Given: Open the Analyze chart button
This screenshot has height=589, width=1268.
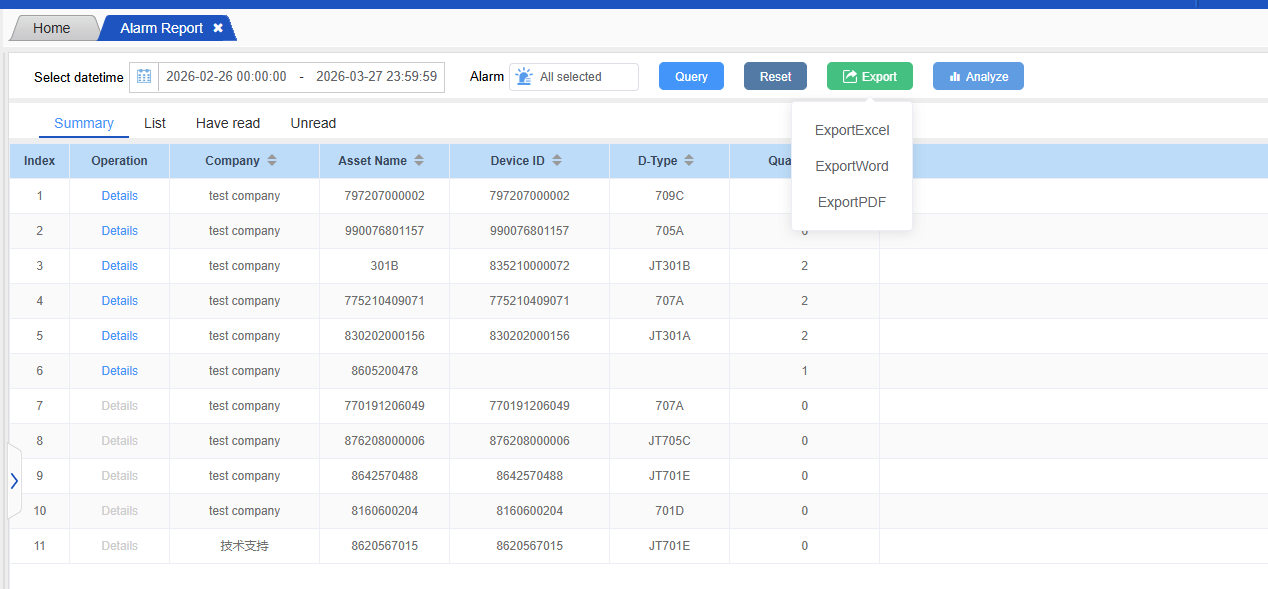Looking at the screenshot, I should 978,77.
